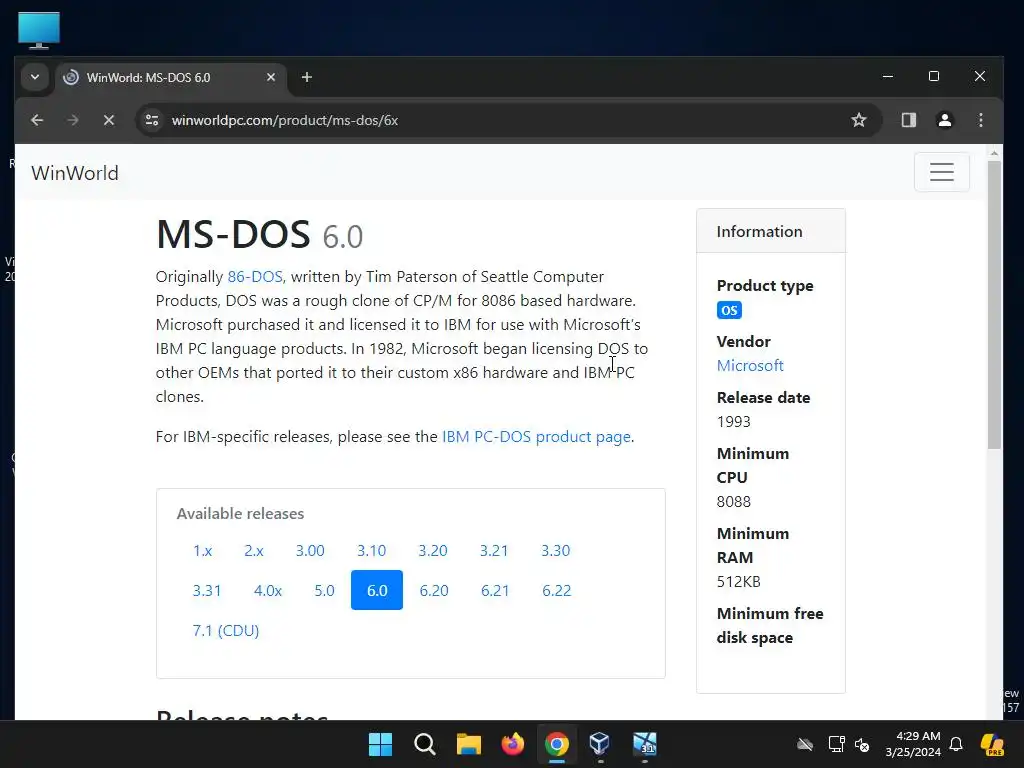1024x768 pixels.
Task: Click the Information panel header
Action: tap(771, 231)
